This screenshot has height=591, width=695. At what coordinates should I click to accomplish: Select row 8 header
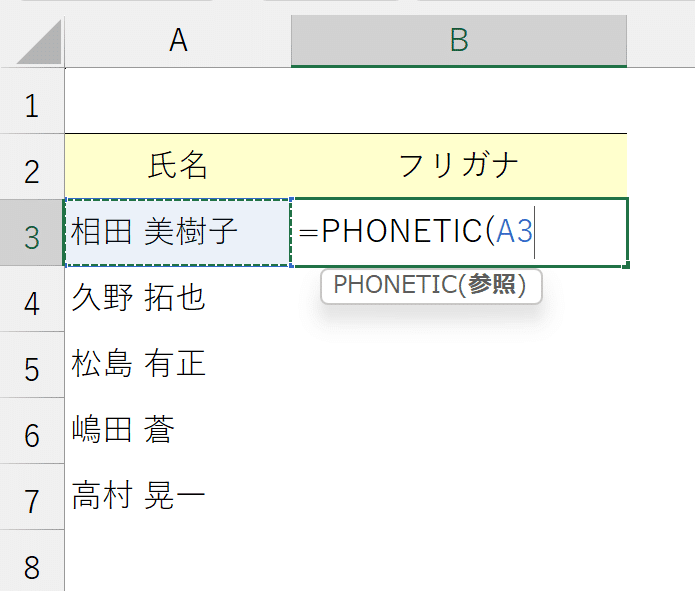(x=32, y=560)
